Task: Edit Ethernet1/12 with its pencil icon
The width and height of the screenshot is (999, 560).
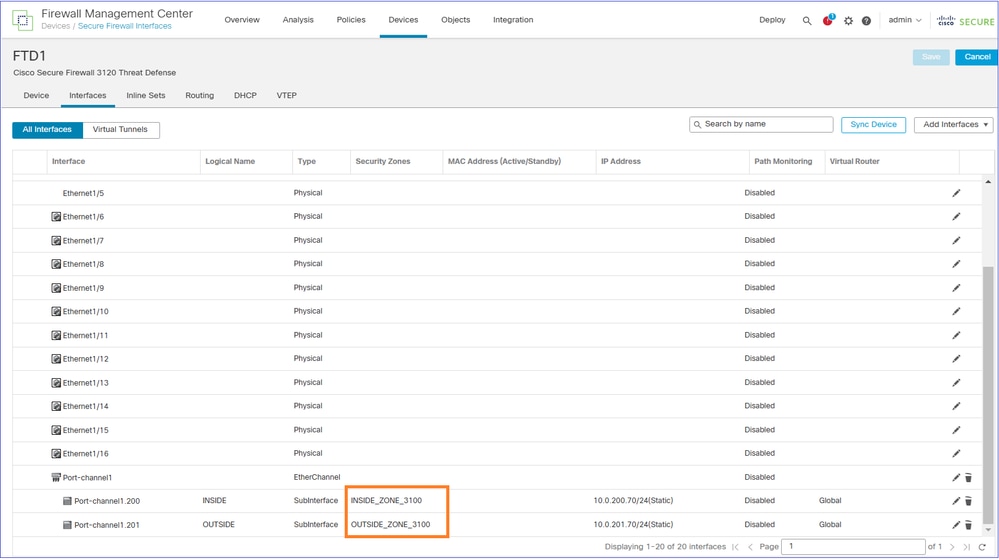Action: (956, 359)
